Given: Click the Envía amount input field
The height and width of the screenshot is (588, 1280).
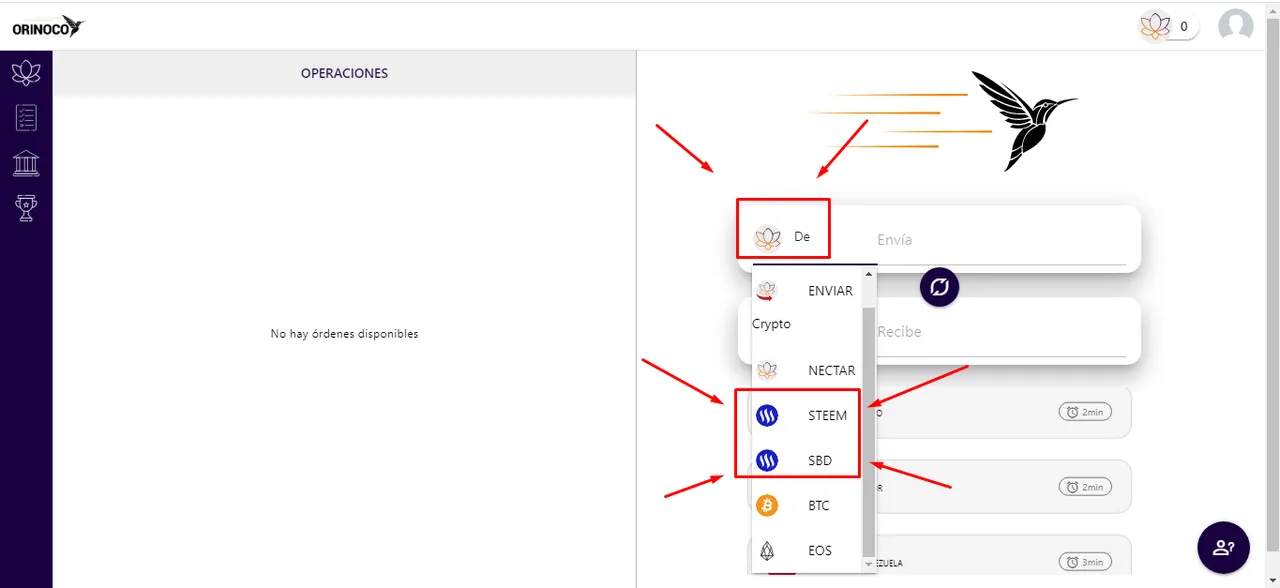Looking at the screenshot, I should (1001, 240).
